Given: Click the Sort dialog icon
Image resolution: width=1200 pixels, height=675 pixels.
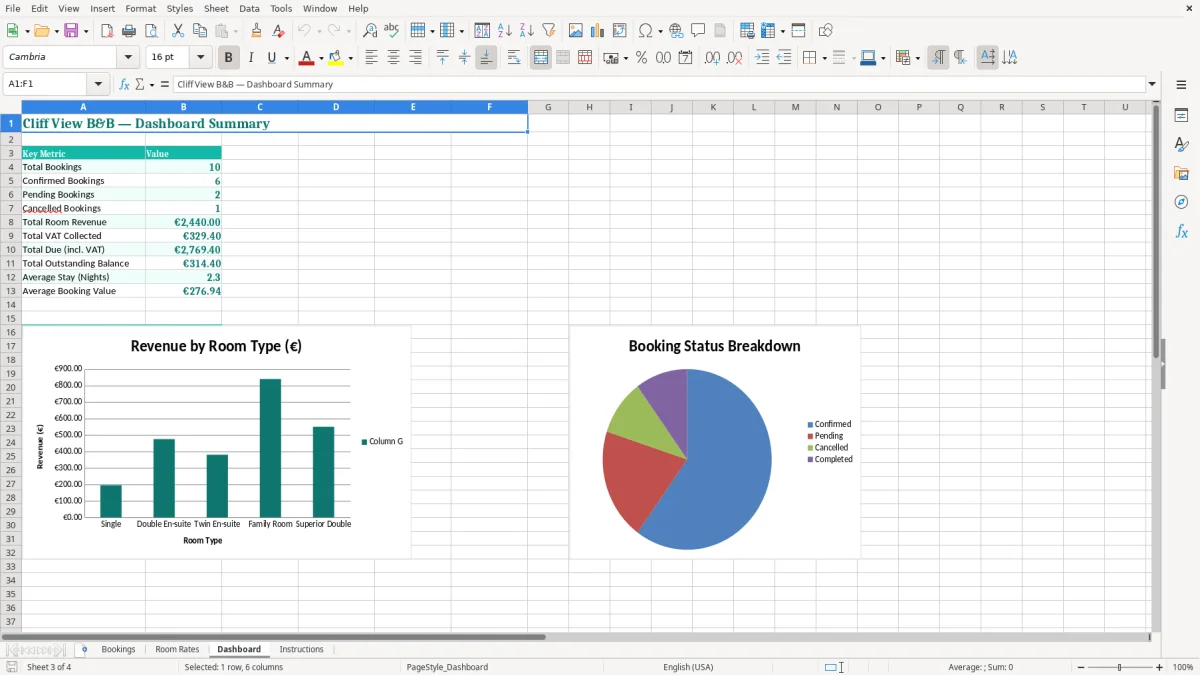Looking at the screenshot, I should [x=482, y=31].
